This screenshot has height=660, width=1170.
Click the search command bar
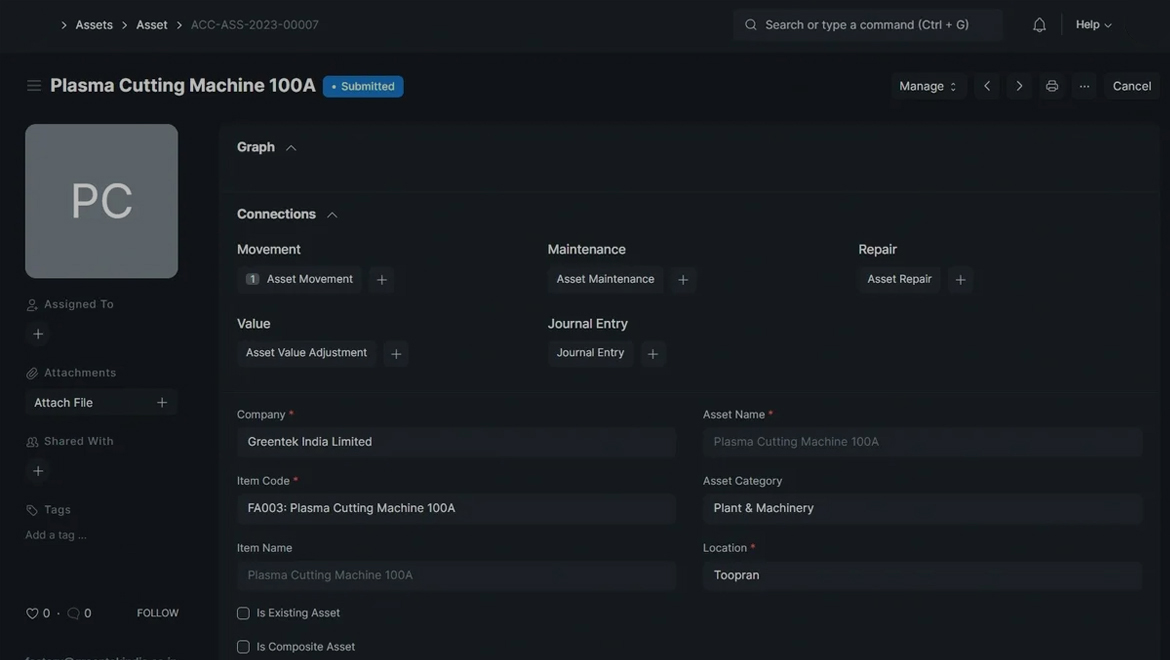tap(867, 25)
